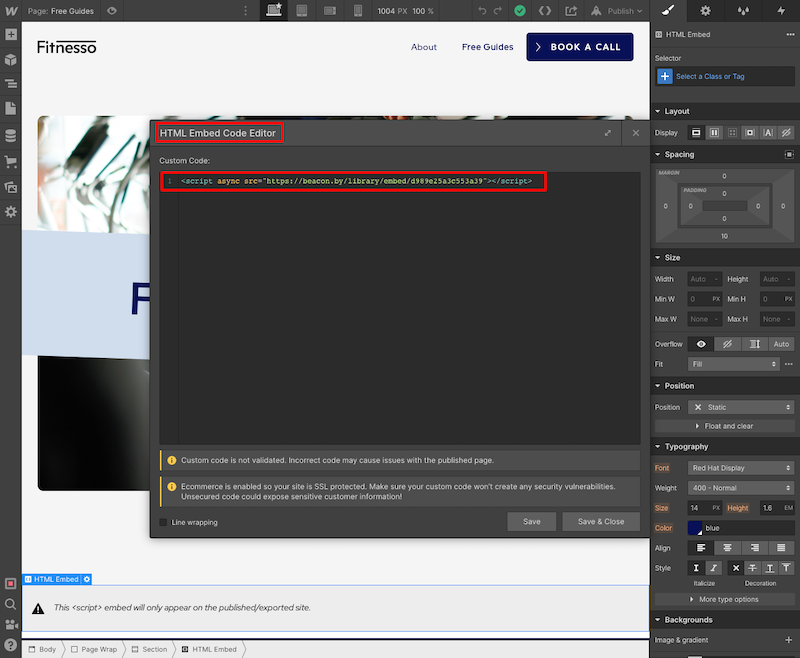
Task: Open the Ecommerce cart panel
Action: (x=11, y=162)
